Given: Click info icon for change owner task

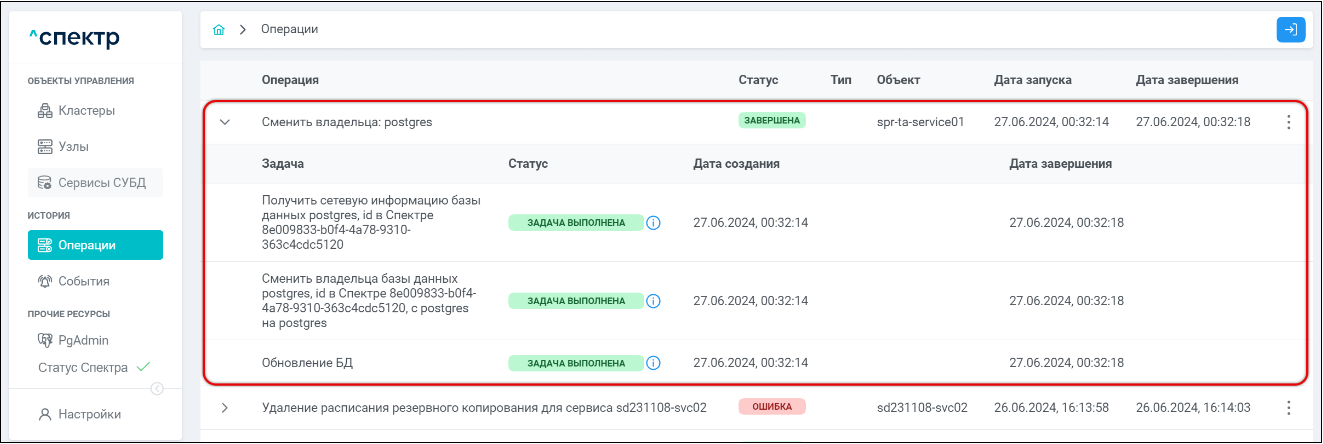Looking at the screenshot, I should point(654,301).
